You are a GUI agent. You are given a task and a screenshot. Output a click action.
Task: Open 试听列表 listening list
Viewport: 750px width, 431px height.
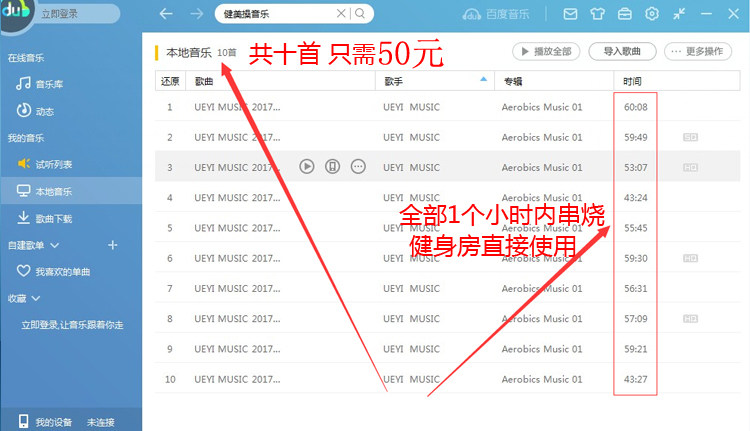point(44,164)
